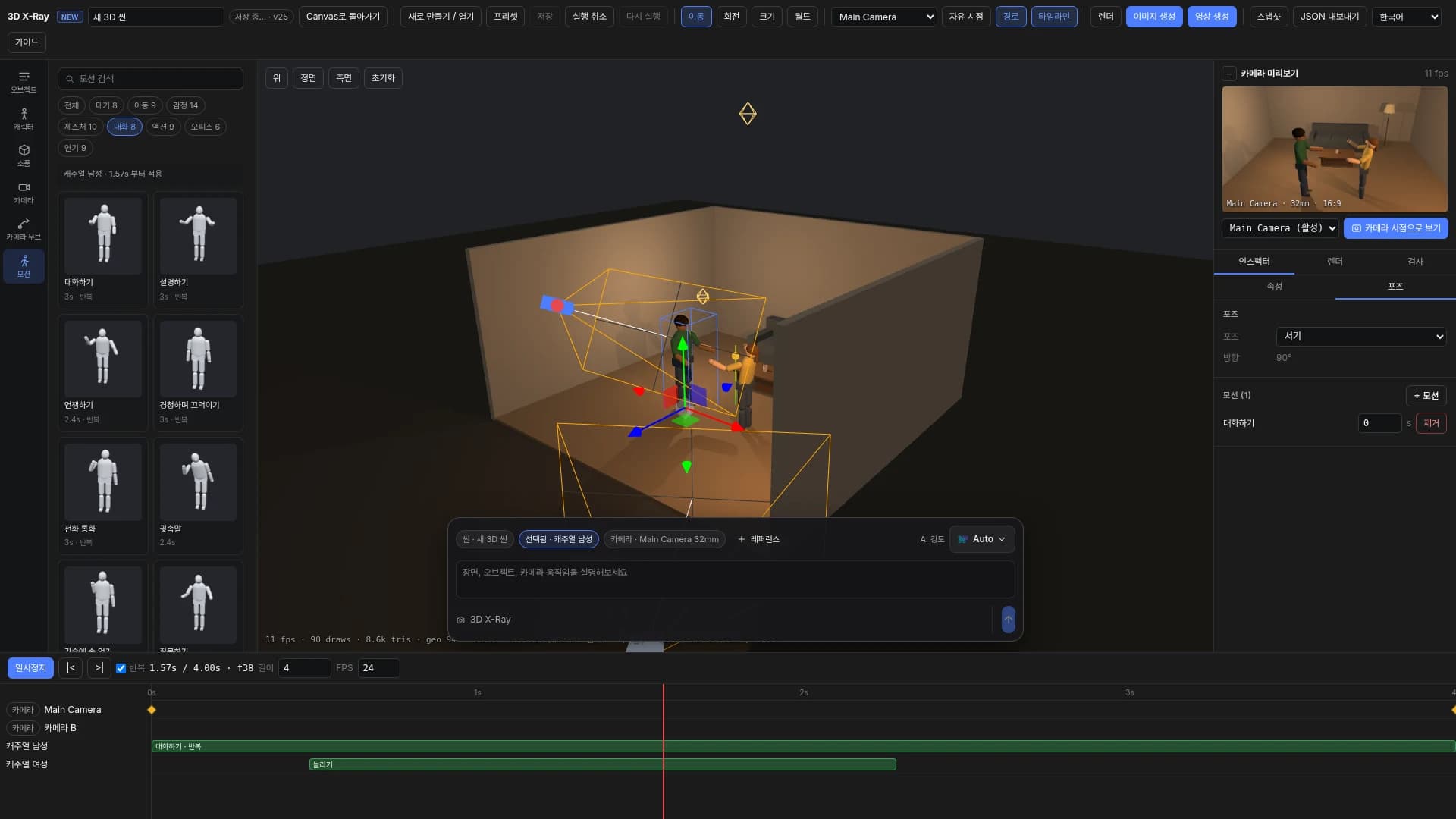Click the Main Camera start keyframe diamond
1456x819 pixels.
(152, 710)
